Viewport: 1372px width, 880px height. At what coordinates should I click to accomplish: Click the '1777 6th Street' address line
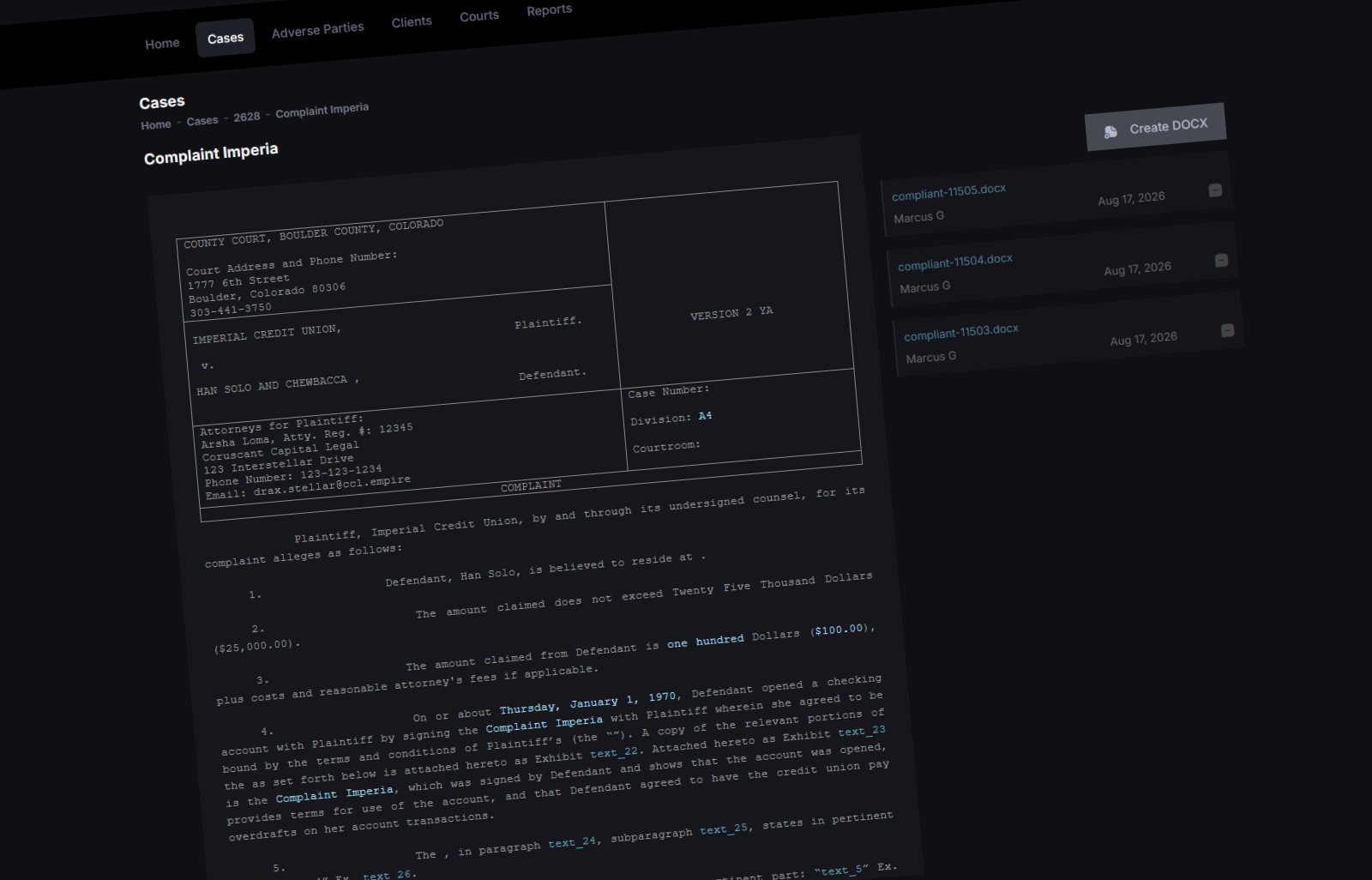[x=238, y=281]
